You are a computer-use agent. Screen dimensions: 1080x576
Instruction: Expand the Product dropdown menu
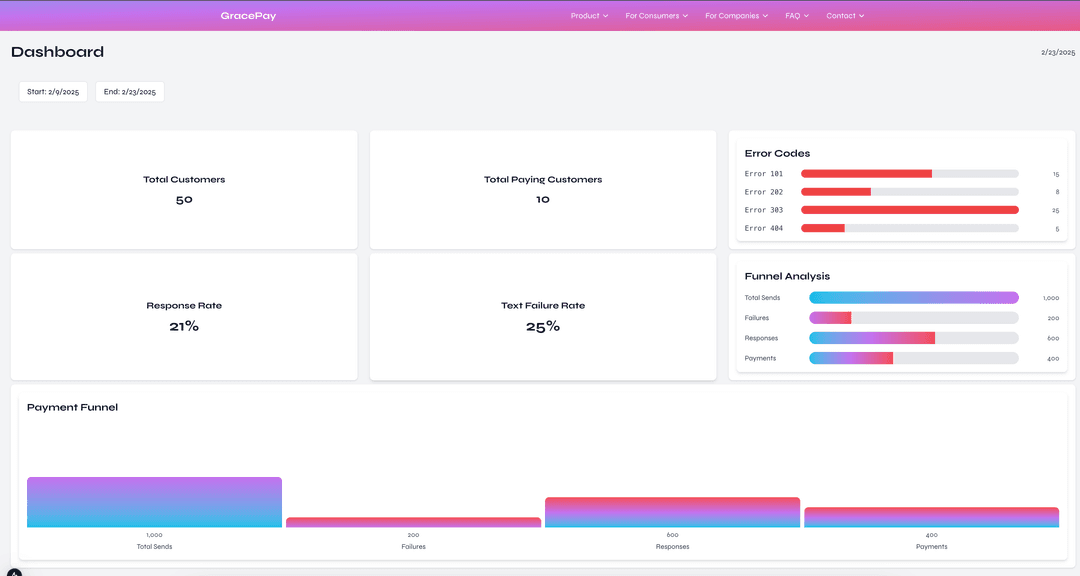click(x=589, y=15)
